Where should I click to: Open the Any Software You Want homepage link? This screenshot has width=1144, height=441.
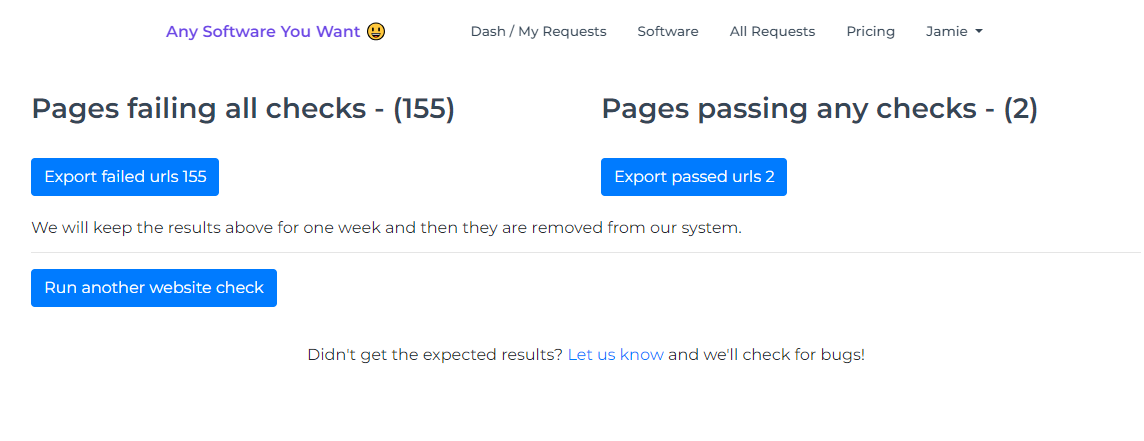click(x=276, y=31)
